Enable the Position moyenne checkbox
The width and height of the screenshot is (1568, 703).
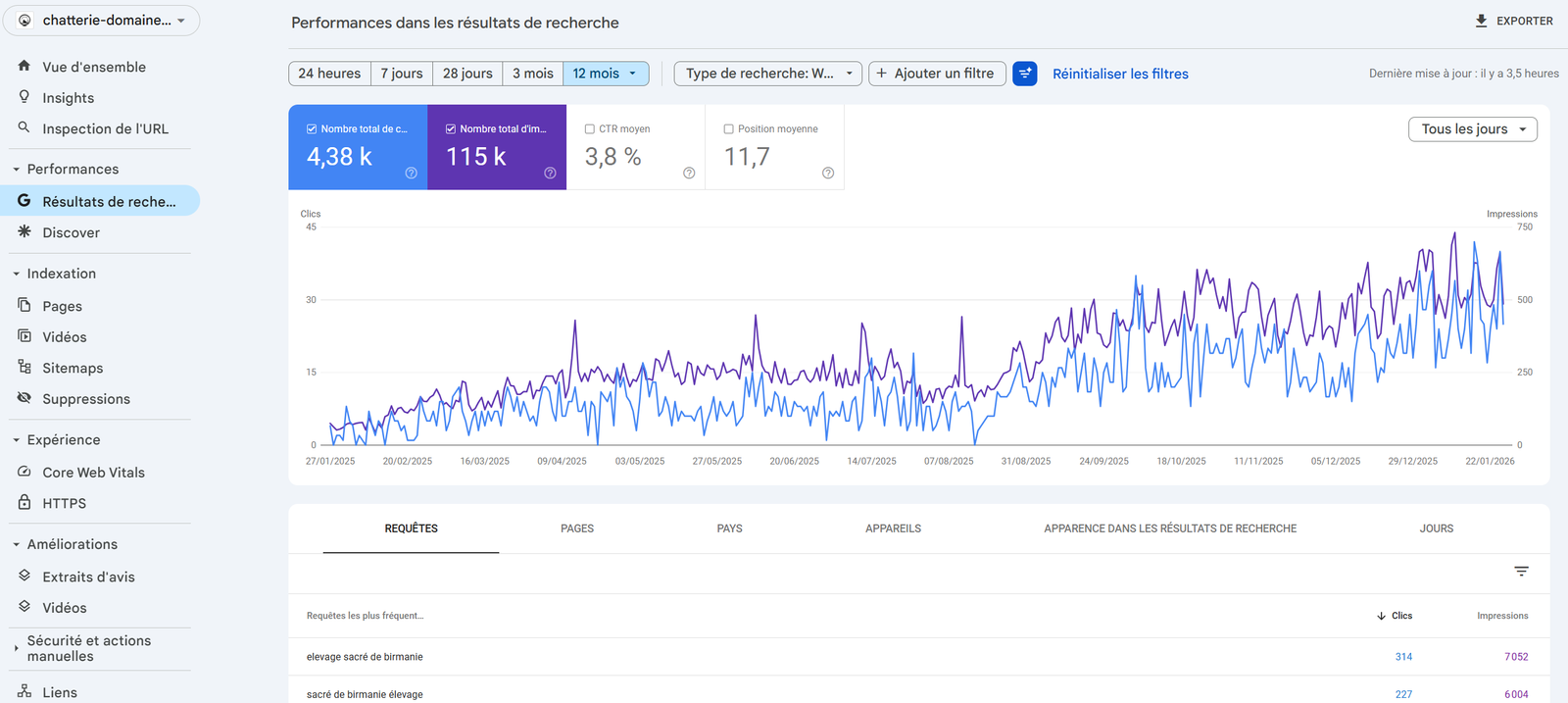[x=729, y=129]
